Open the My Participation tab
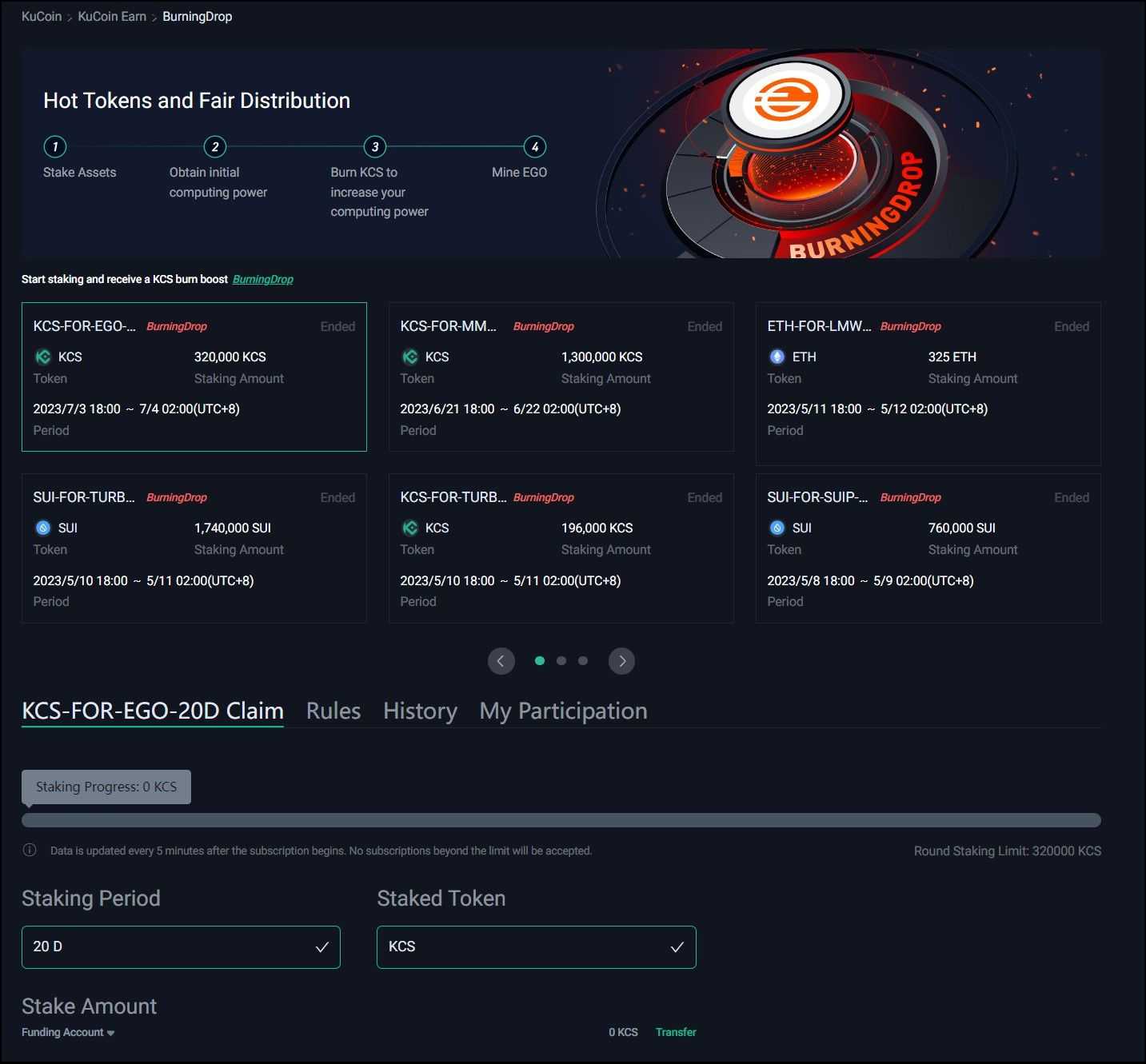The width and height of the screenshot is (1146, 1064). tap(562, 711)
